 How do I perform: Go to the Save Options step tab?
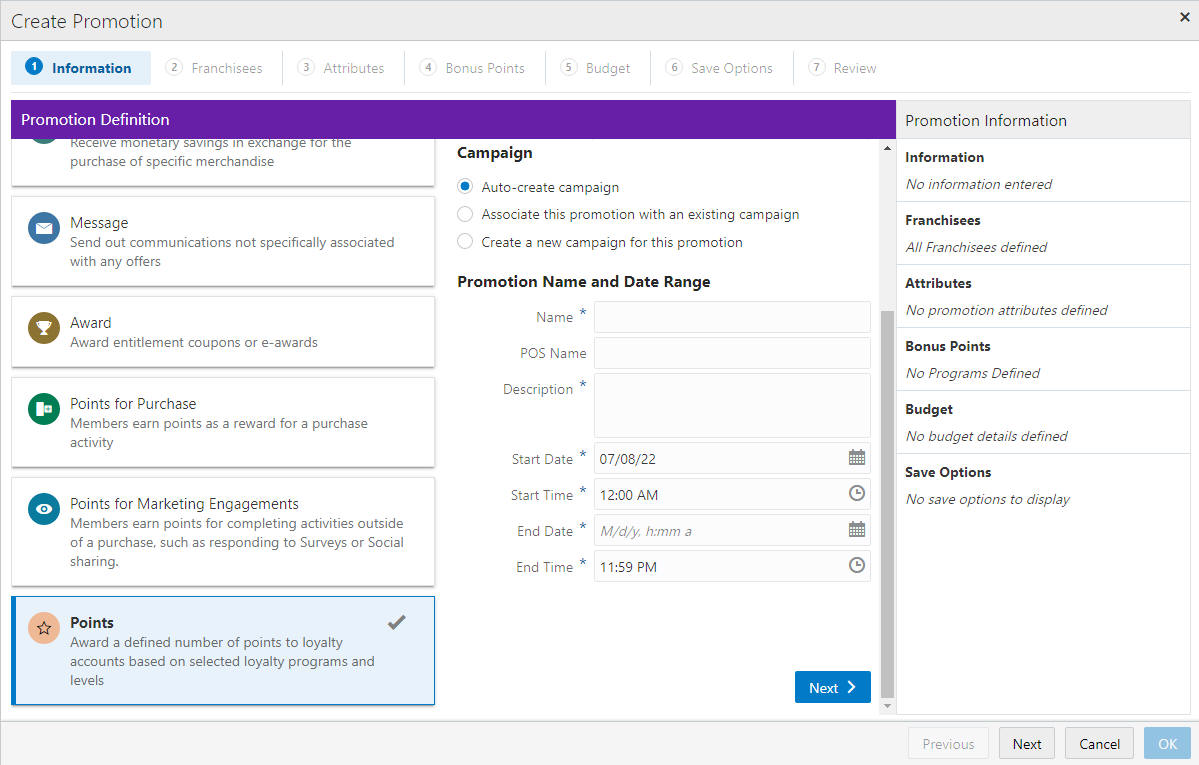pos(720,68)
